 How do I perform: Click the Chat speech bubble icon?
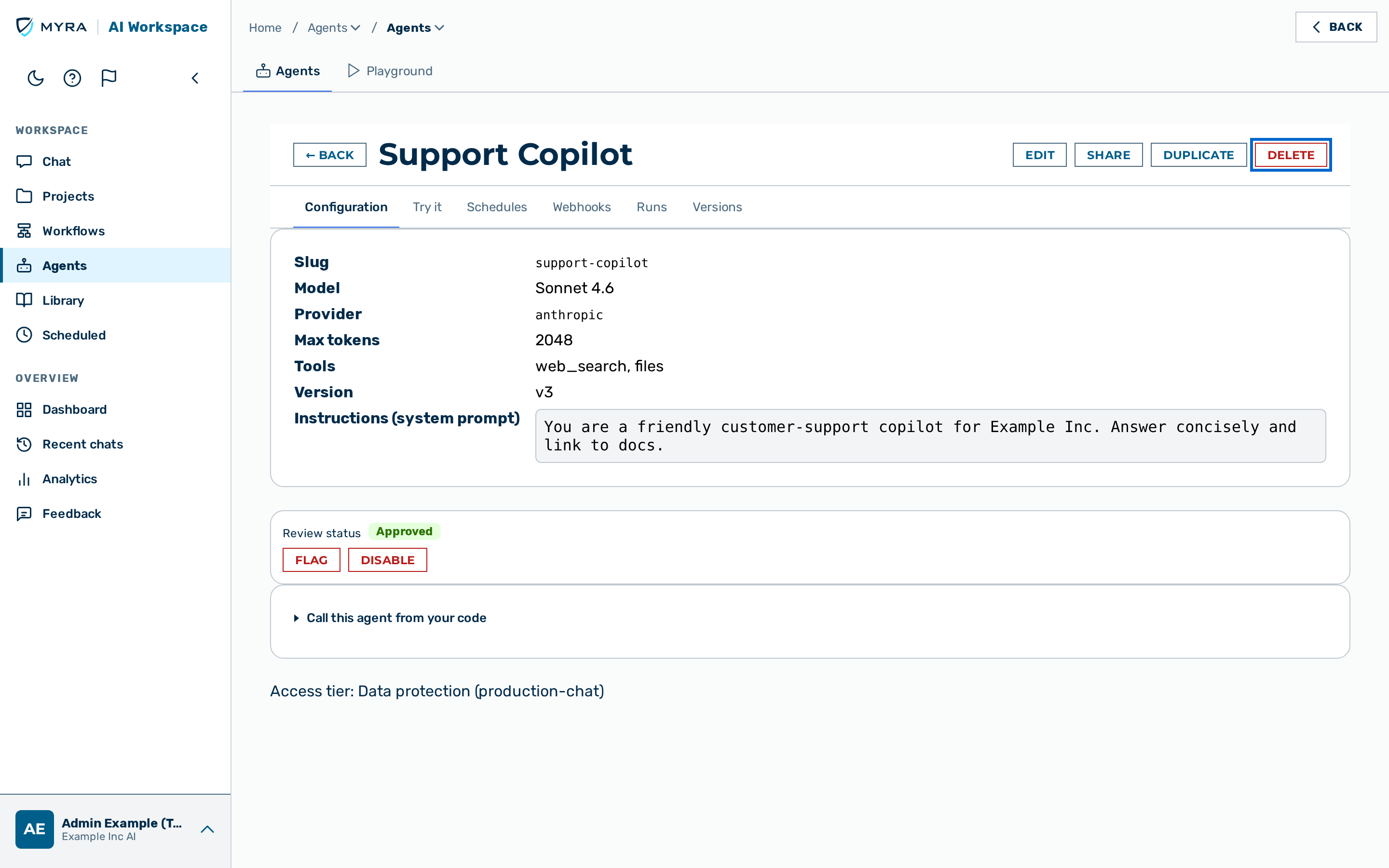tap(24, 162)
